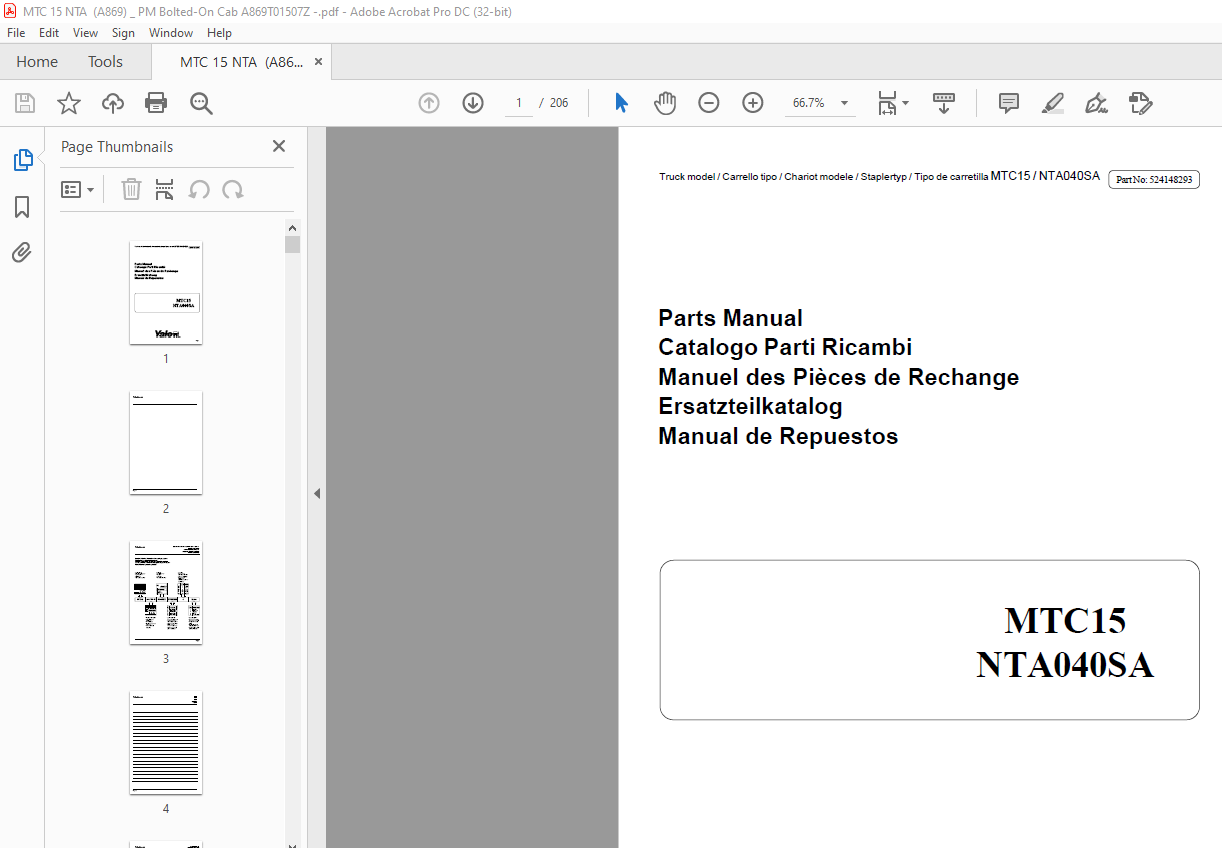Select the Highlight text pen tool
This screenshot has height=848, width=1222.
[1052, 103]
